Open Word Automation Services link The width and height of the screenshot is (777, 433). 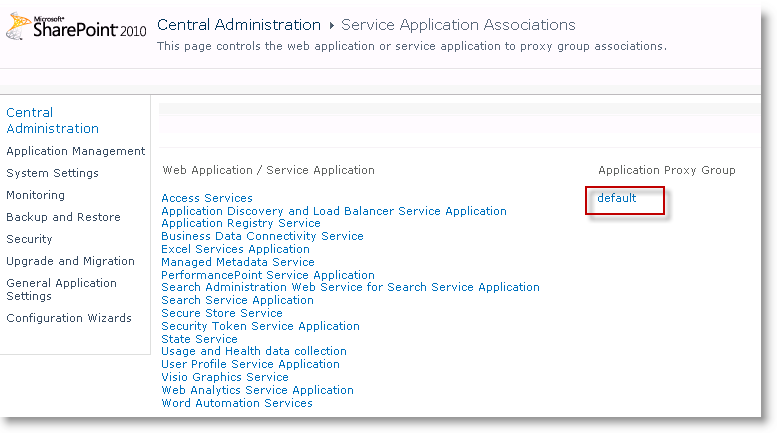pos(237,403)
